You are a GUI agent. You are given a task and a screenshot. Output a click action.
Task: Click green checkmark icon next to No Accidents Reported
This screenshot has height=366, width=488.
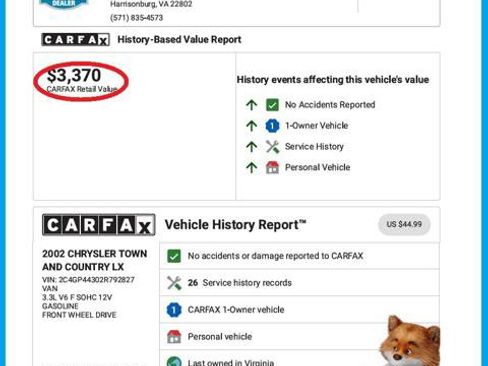coord(272,105)
